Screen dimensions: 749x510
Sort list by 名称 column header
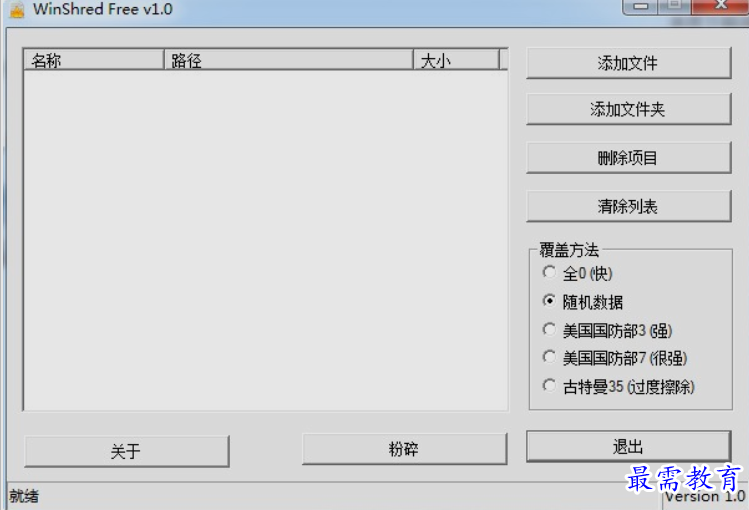[x=94, y=60]
